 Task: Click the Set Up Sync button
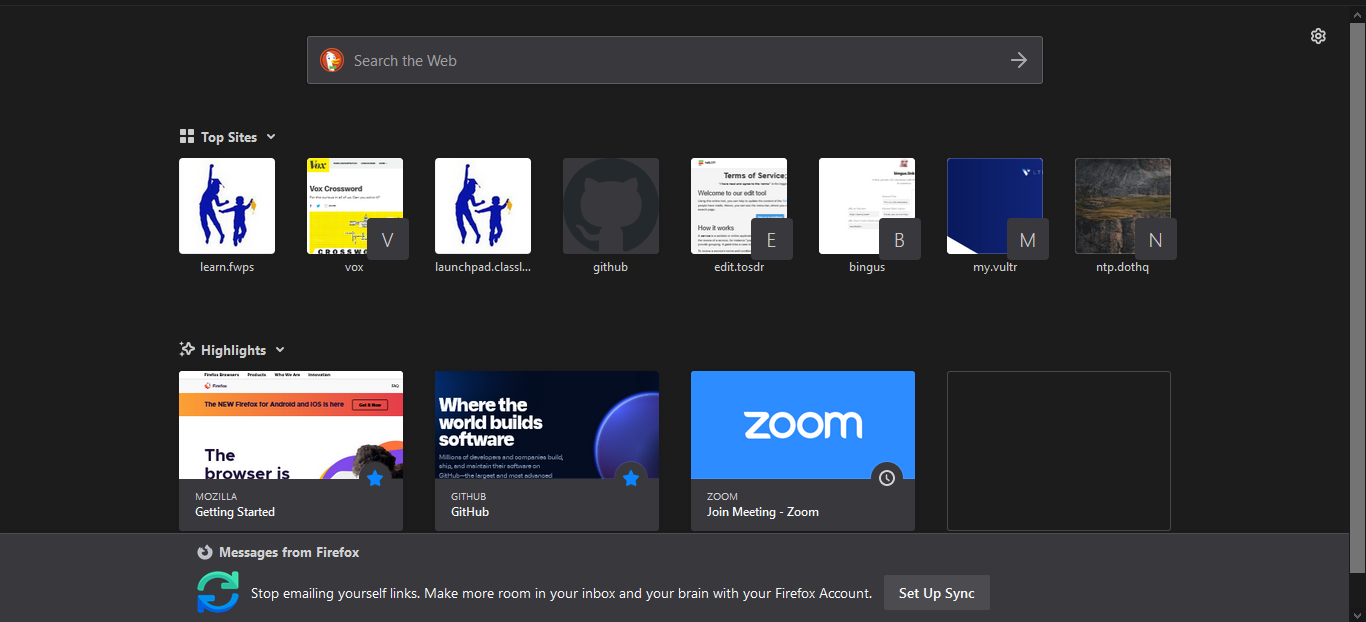937,593
